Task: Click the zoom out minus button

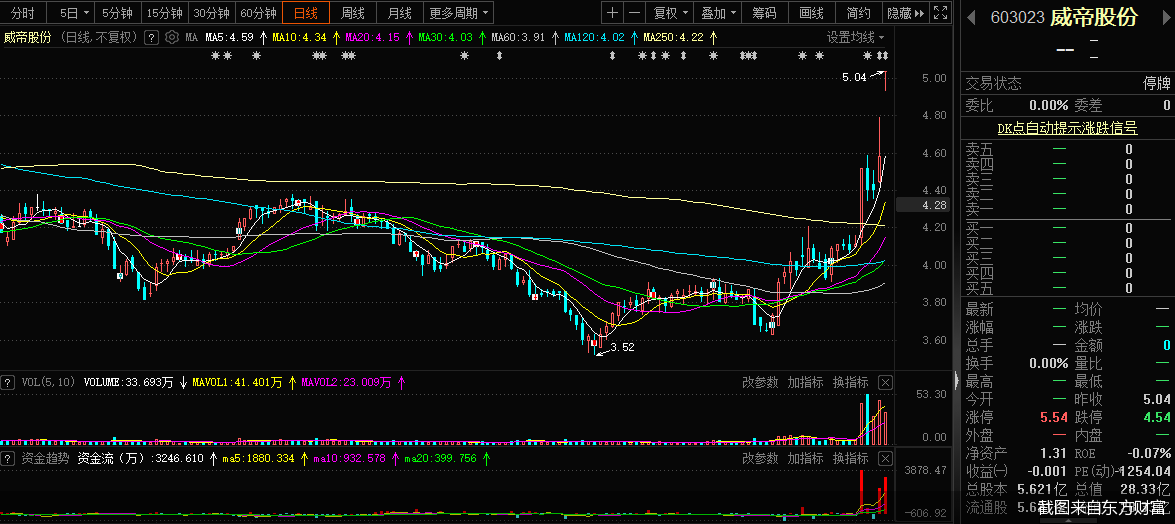Action: click(634, 13)
